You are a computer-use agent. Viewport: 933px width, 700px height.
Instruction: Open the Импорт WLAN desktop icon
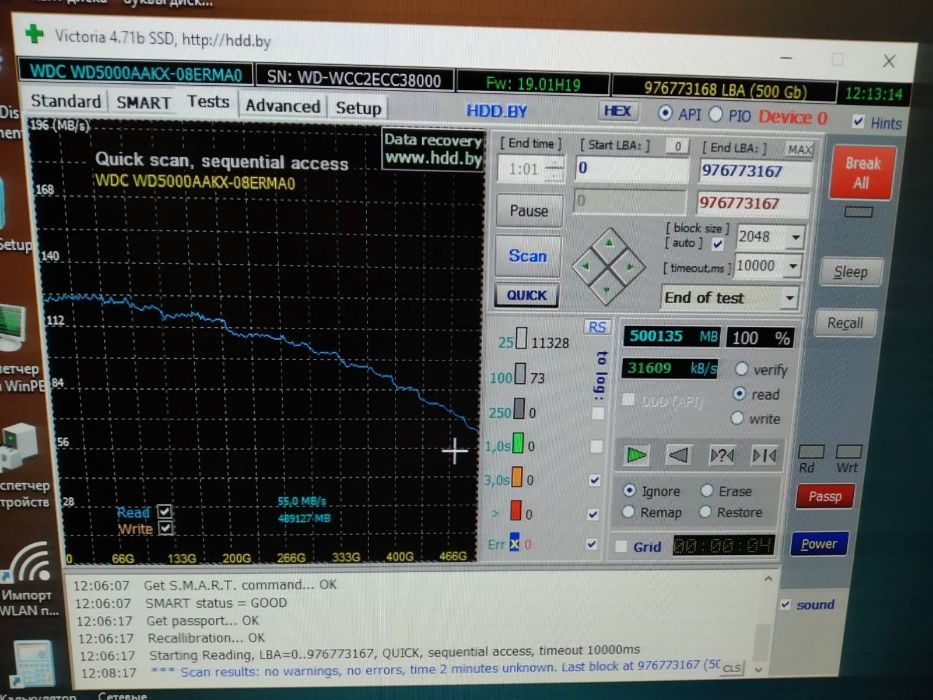pyautogui.click(x=30, y=579)
